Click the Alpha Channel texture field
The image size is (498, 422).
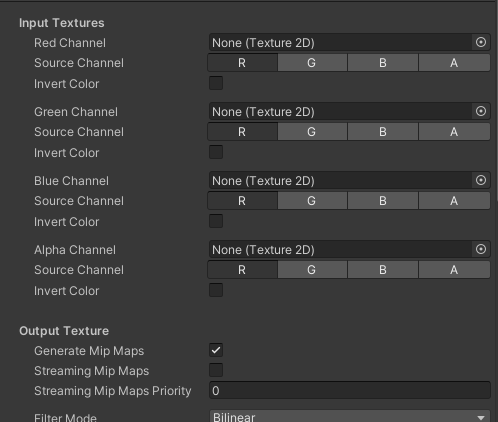pyautogui.click(x=340, y=249)
